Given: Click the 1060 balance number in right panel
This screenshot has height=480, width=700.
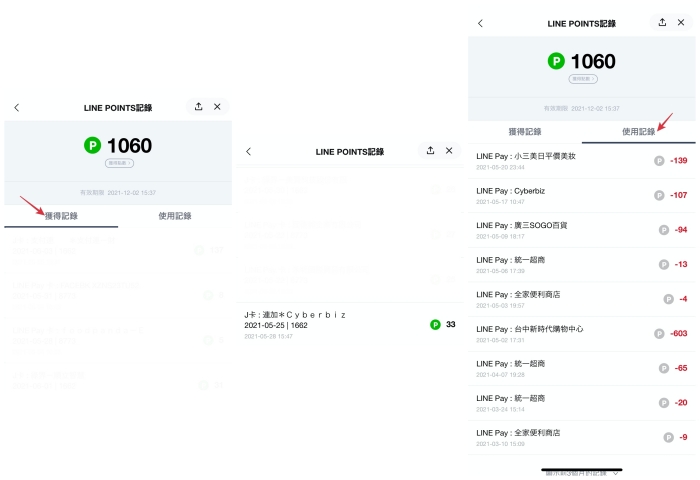Looking at the screenshot, I should (x=593, y=61).
